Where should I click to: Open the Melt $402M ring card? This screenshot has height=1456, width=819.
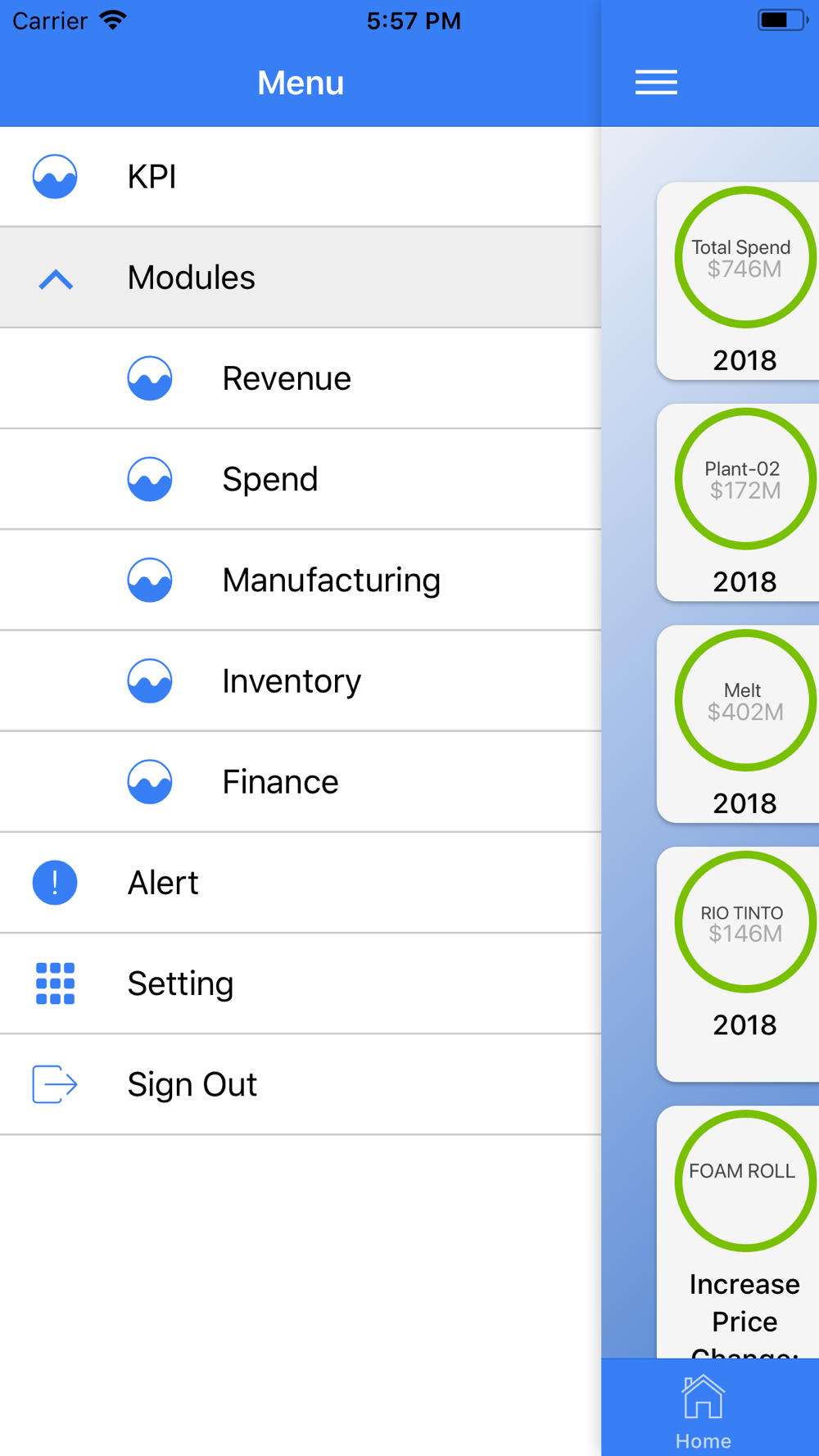pyautogui.click(x=738, y=724)
